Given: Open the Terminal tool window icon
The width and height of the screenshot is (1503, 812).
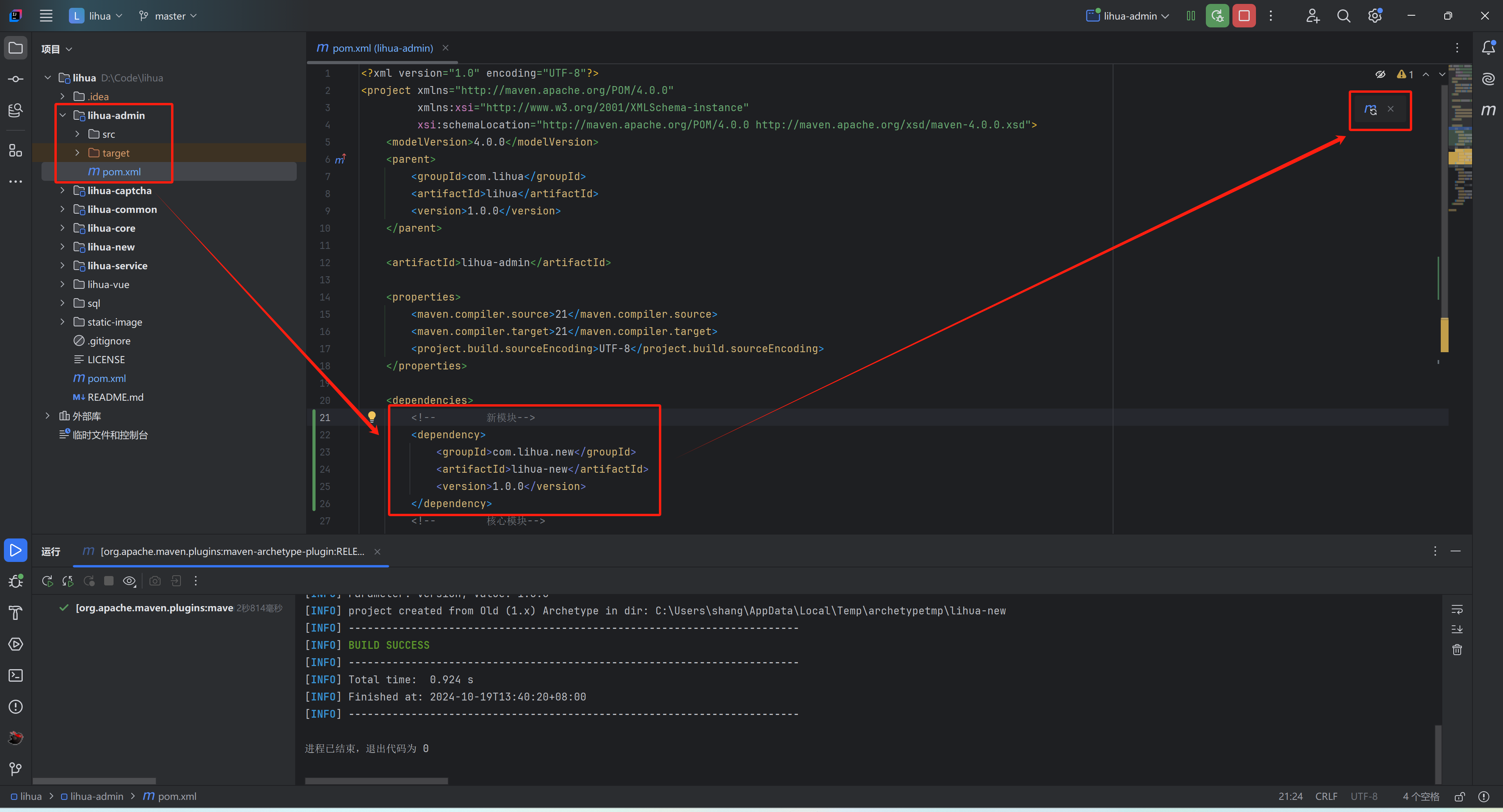Looking at the screenshot, I should click(x=16, y=675).
